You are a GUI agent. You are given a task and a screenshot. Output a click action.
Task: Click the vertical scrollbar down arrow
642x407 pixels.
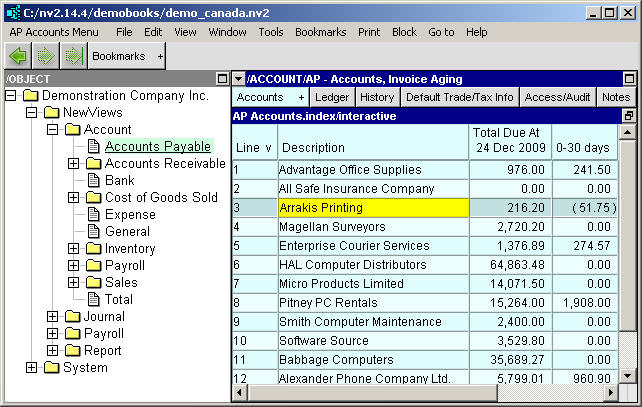pos(628,375)
